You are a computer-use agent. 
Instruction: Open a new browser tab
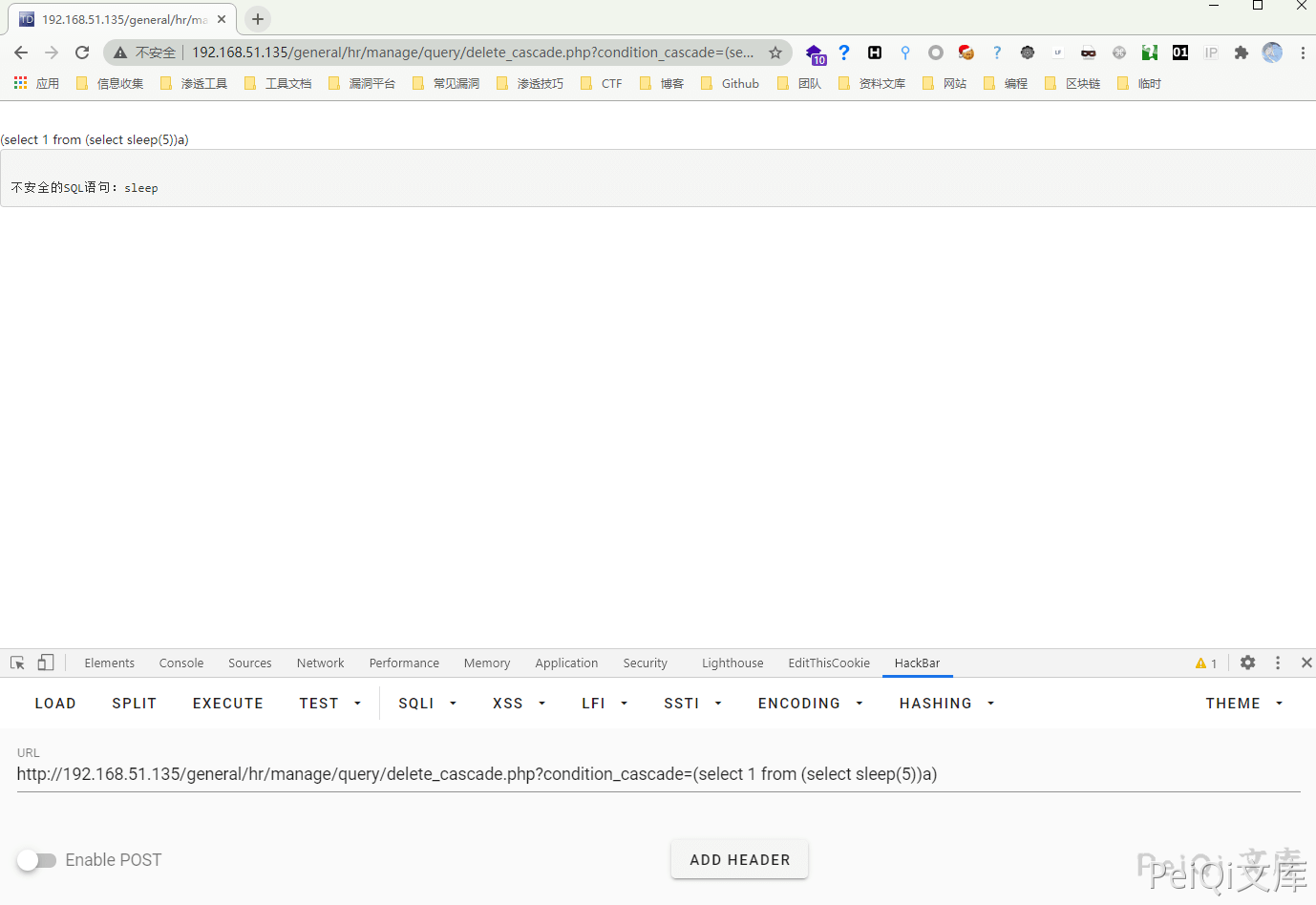point(258,19)
